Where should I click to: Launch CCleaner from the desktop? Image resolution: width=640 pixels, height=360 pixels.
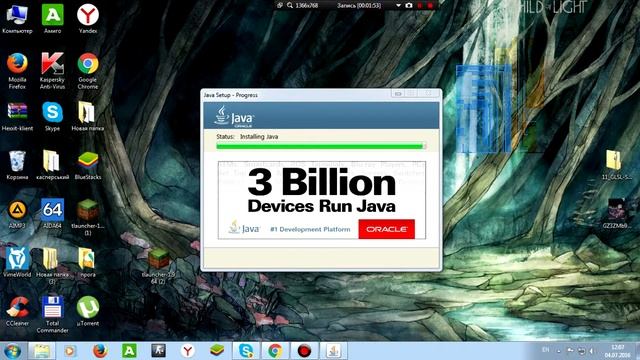click(17, 311)
